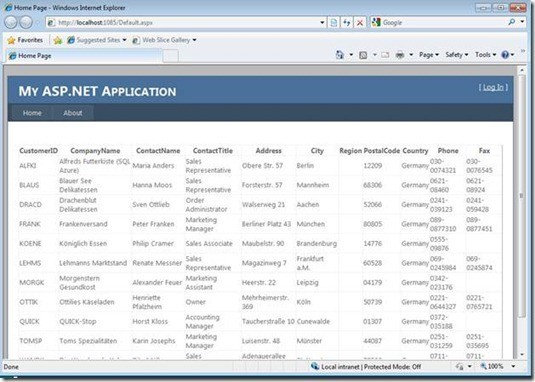Expand the Suggested Sites dropdown
The height and width of the screenshot is (382, 535).
click(125, 40)
